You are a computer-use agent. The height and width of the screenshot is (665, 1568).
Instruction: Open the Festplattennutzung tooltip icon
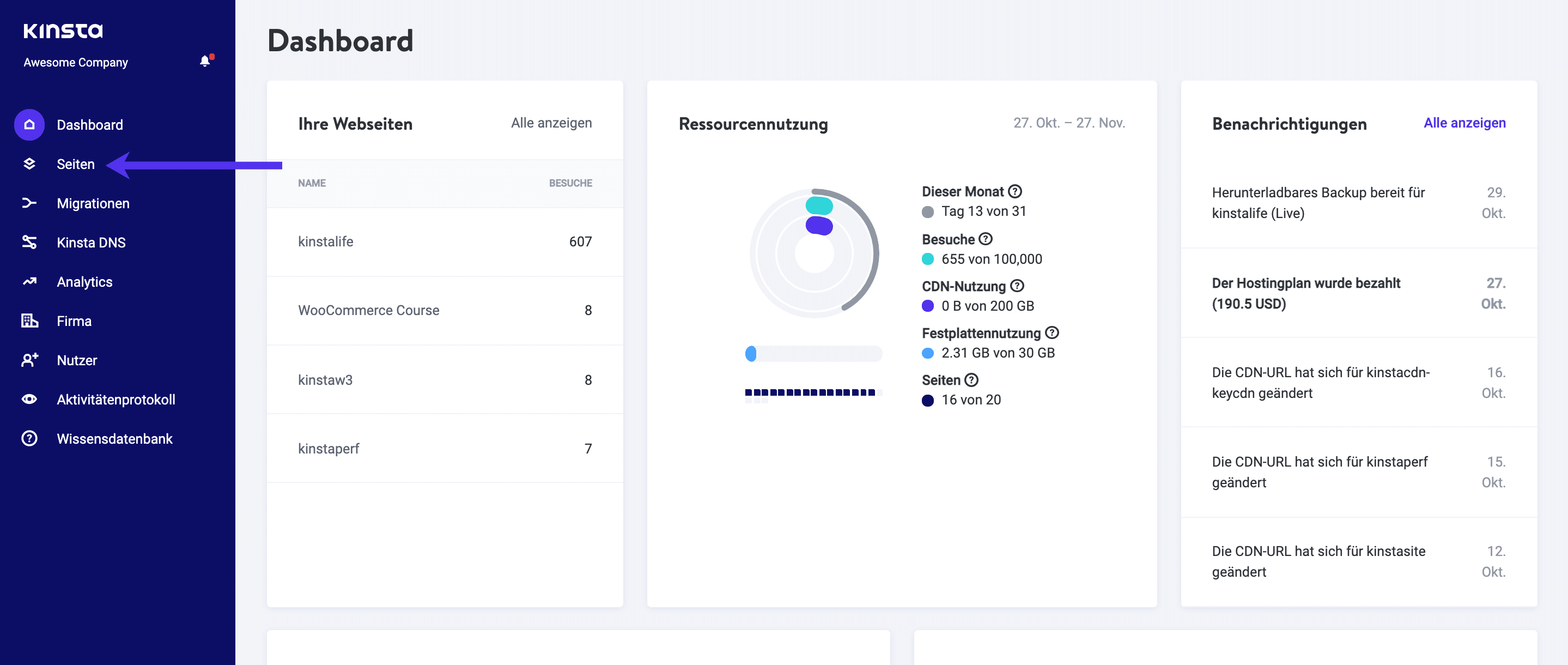click(1052, 332)
